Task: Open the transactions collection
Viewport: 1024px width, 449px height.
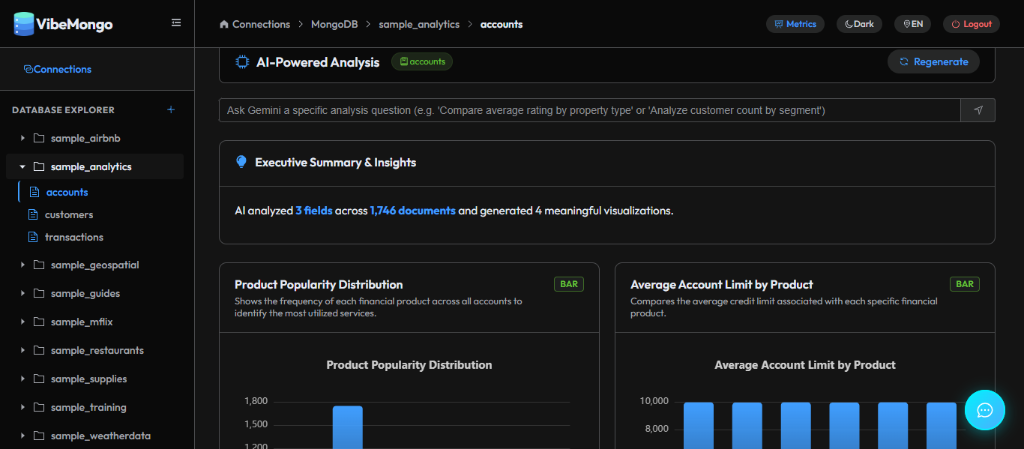Action: click(x=74, y=237)
